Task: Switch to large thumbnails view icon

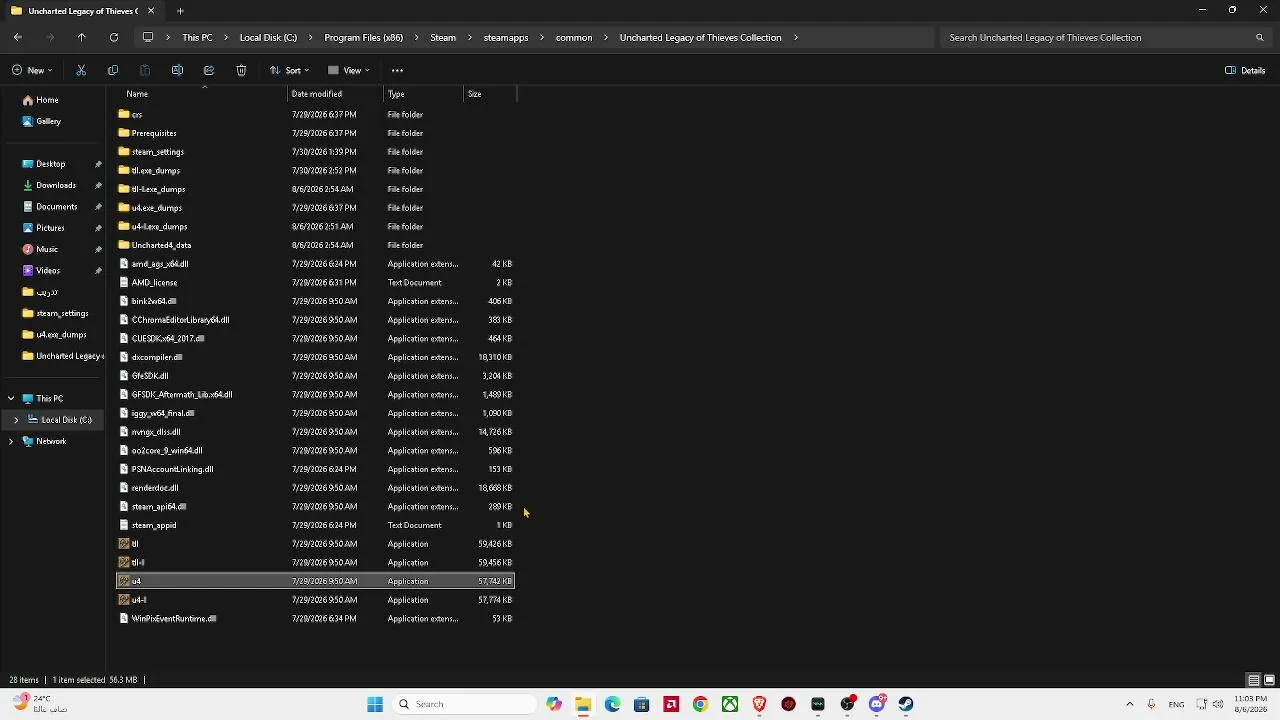Action: point(1268,680)
